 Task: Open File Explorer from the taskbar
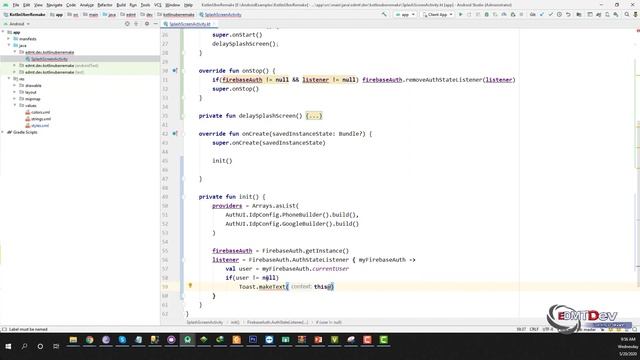point(73,340)
